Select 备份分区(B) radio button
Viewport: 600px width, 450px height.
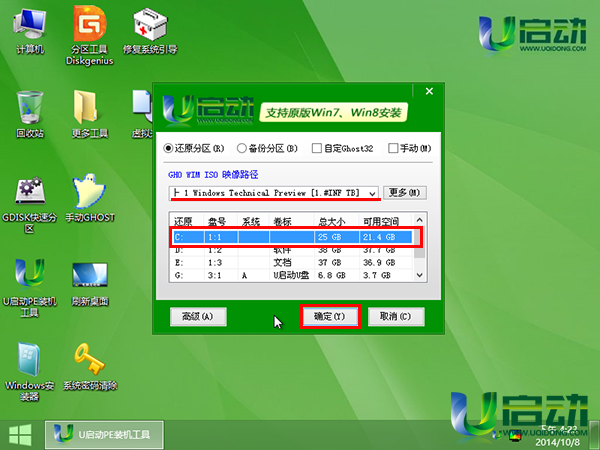(x=267, y=148)
